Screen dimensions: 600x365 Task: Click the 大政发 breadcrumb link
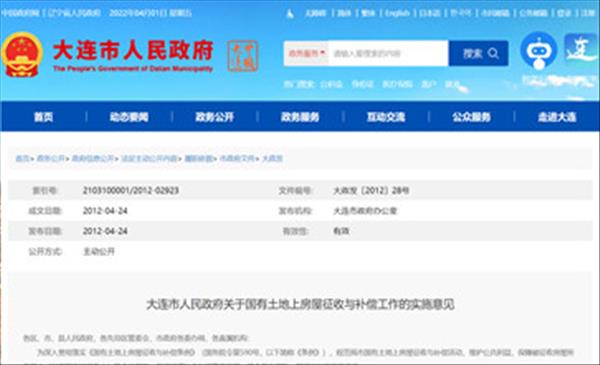pyautogui.click(x=272, y=158)
